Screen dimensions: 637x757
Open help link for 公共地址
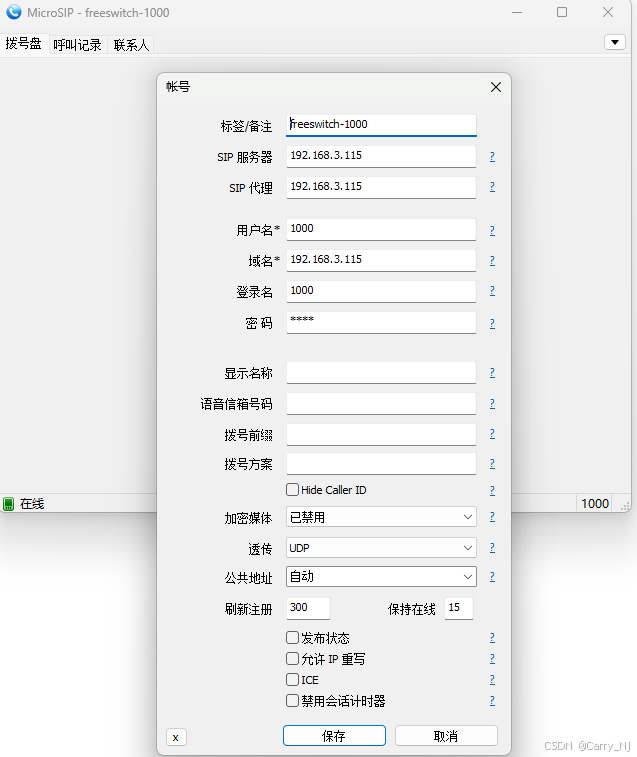[x=492, y=577]
